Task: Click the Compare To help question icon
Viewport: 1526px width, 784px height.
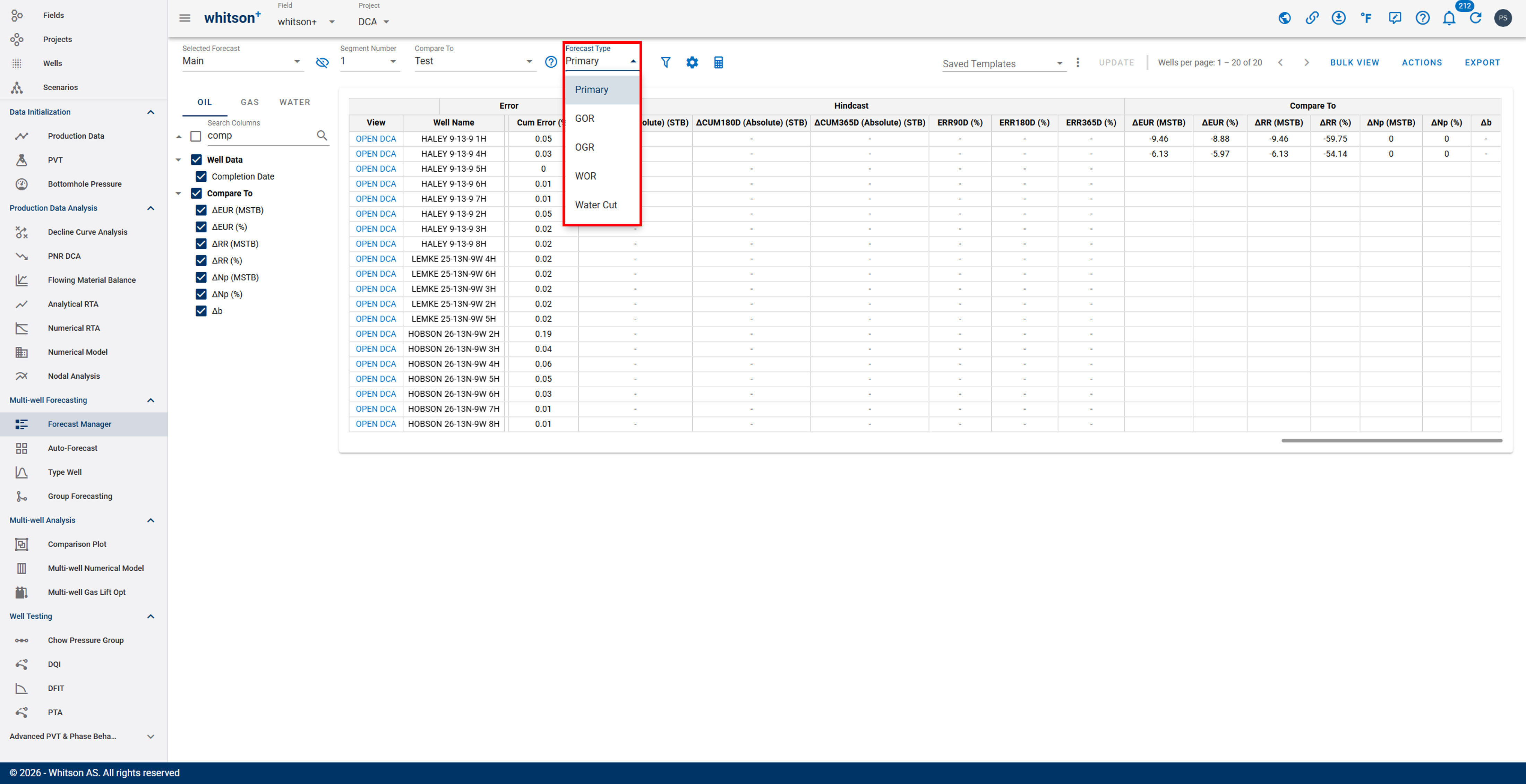Action: pos(551,62)
